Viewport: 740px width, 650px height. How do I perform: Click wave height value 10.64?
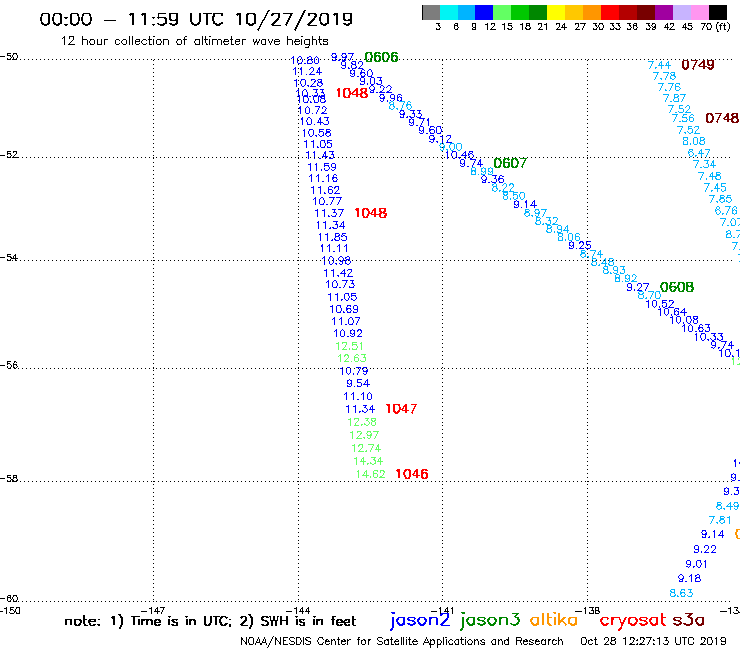[x=672, y=312]
